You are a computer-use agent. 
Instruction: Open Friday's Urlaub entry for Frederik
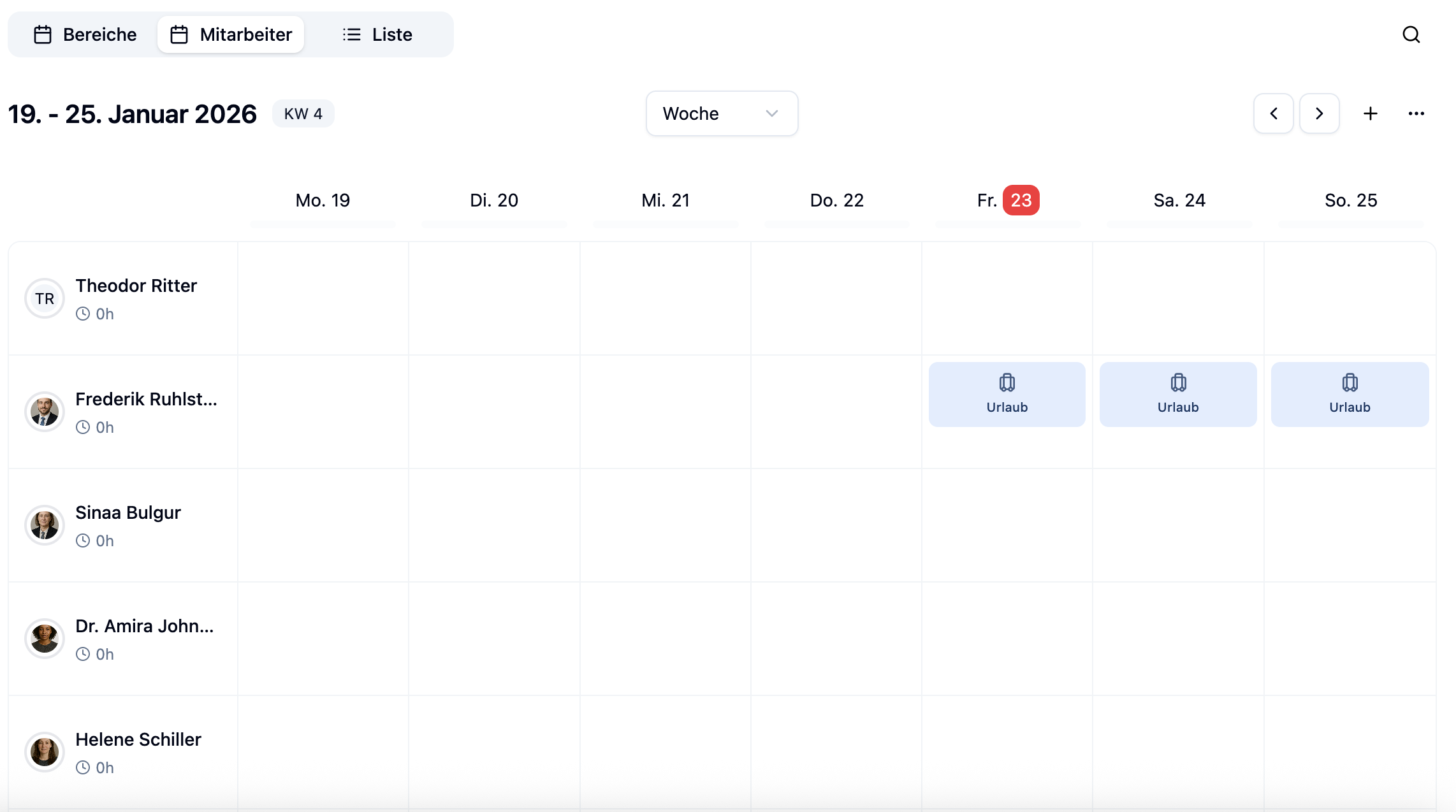1007,395
